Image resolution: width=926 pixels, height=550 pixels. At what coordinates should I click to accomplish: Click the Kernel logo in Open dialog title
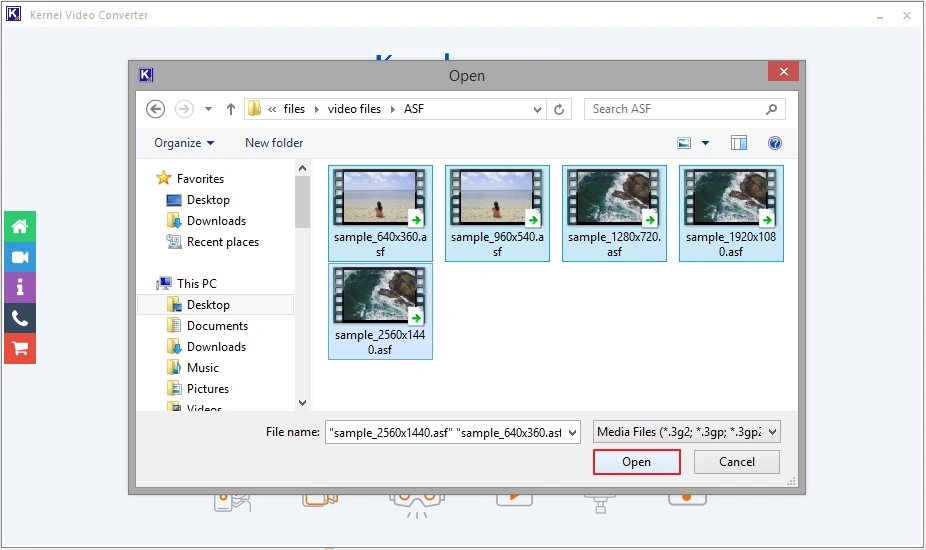(146, 75)
